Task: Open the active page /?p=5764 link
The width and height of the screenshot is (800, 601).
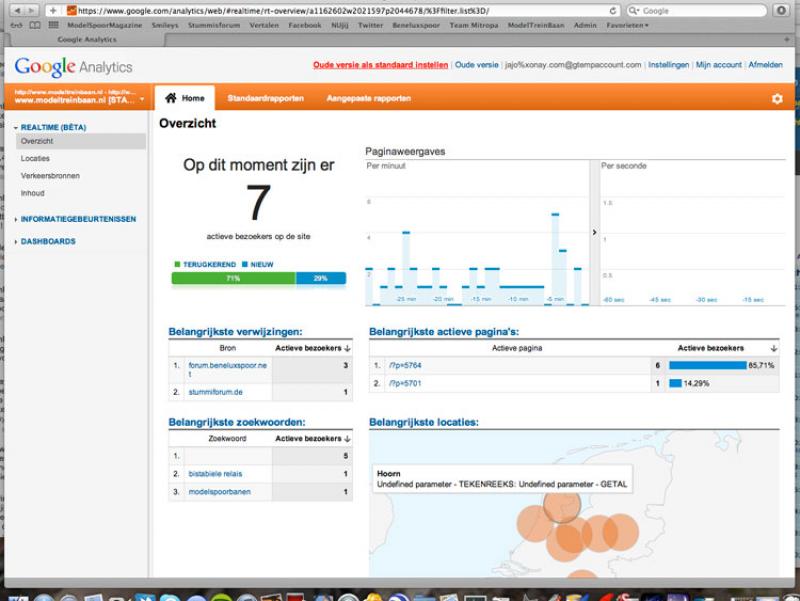Action: coord(405,366)
